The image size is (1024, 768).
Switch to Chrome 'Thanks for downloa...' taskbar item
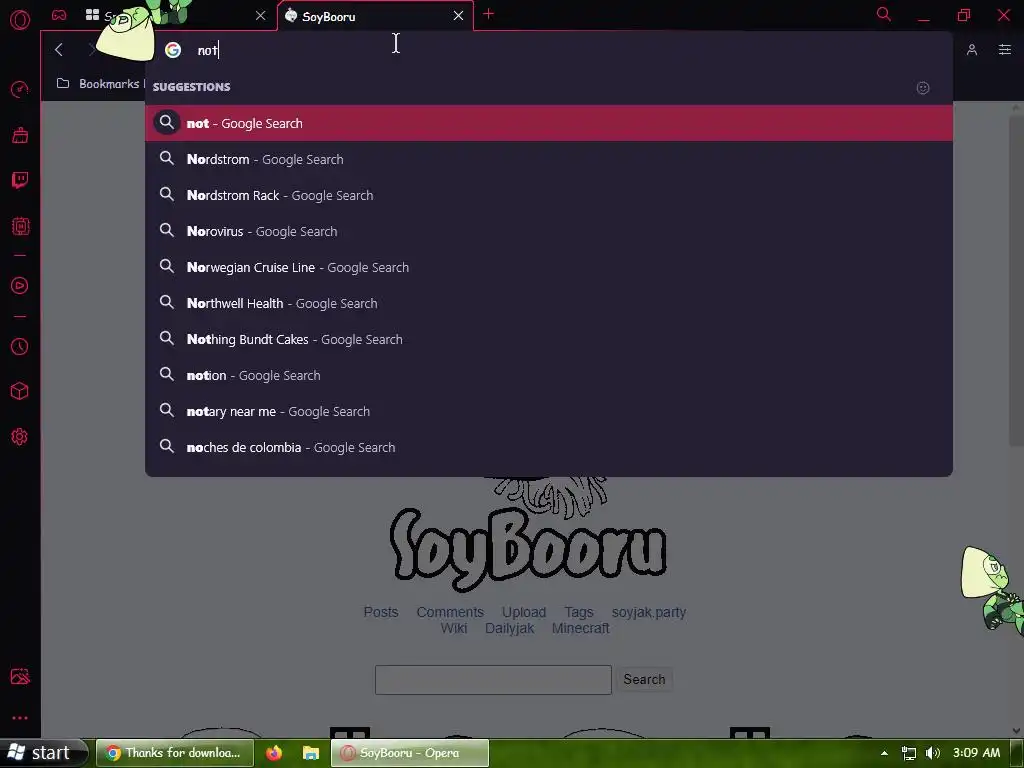(174, 753)
